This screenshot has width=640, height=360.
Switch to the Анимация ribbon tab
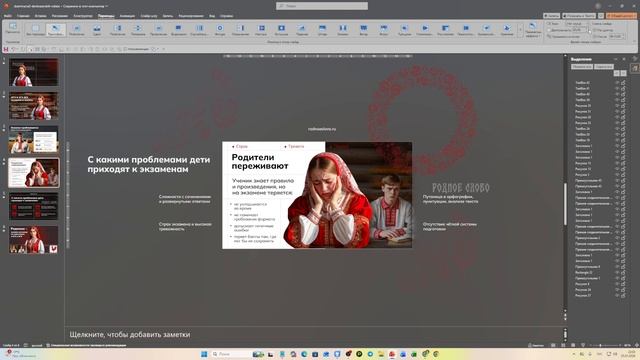click(x=127, y=16)
